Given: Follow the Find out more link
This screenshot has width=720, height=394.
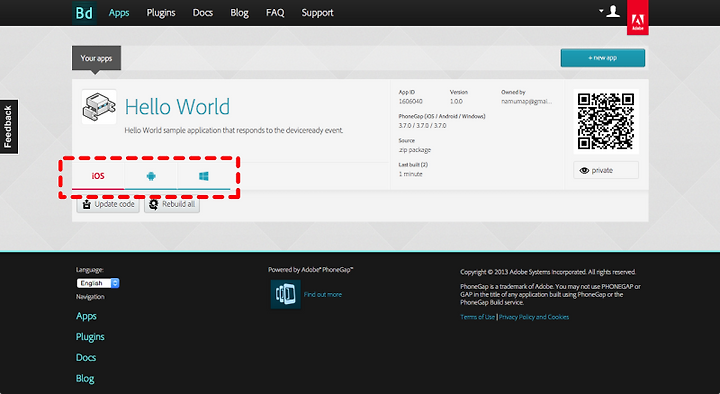Looking at the screenshot, I should (323, 294).
